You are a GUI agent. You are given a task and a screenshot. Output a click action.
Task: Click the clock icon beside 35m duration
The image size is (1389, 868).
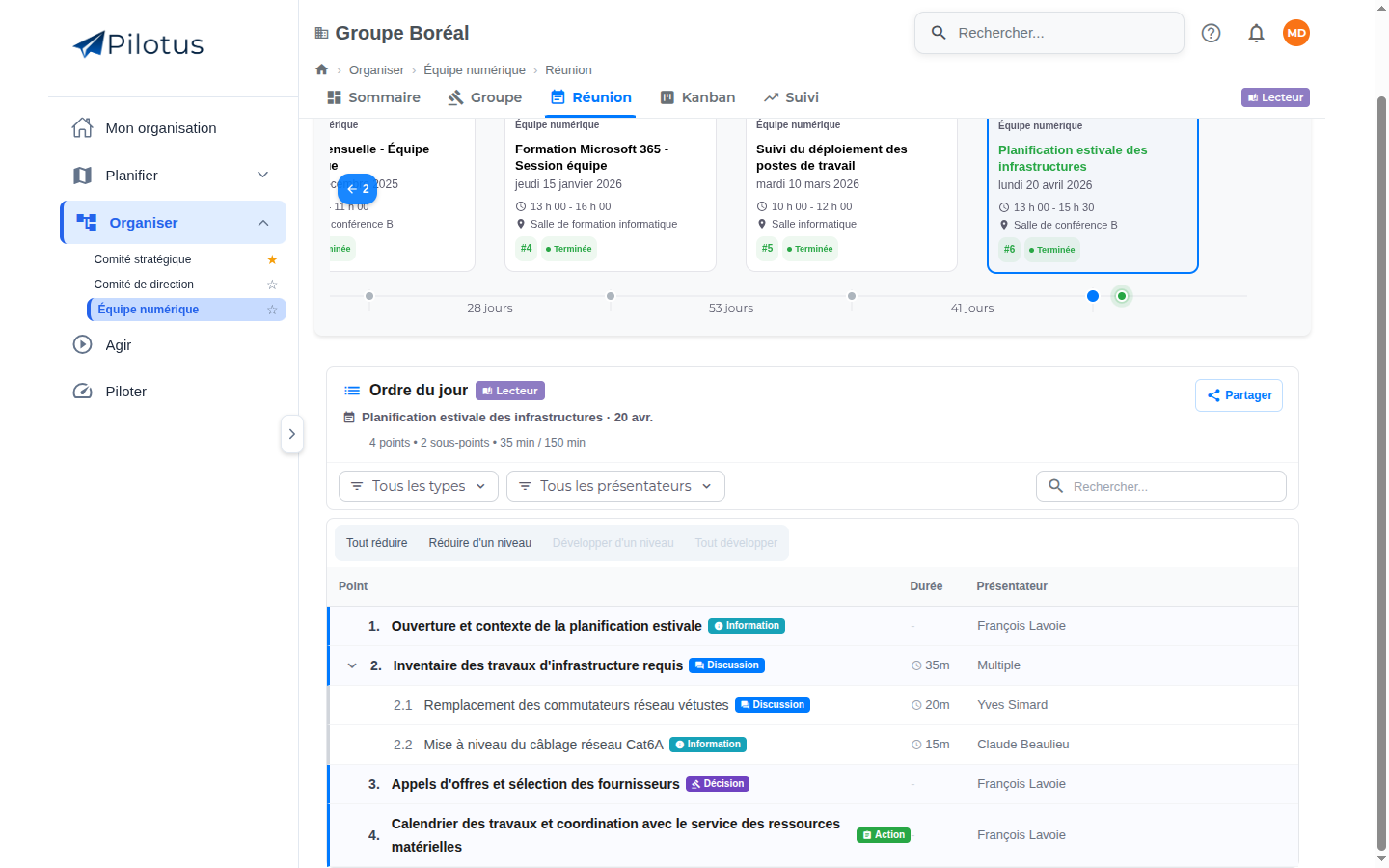tap(916, 665)
